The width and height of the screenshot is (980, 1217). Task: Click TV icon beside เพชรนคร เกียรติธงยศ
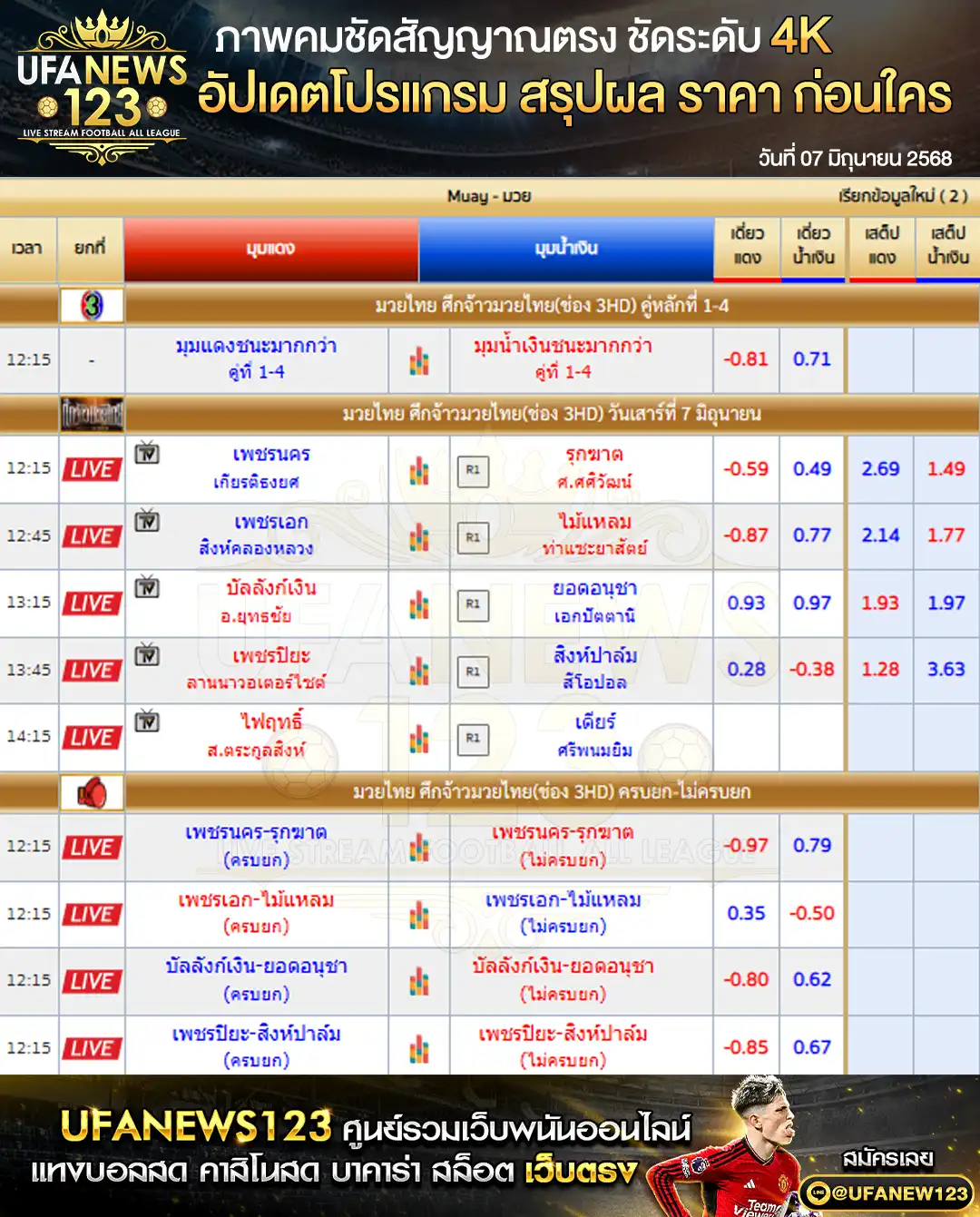147,452
